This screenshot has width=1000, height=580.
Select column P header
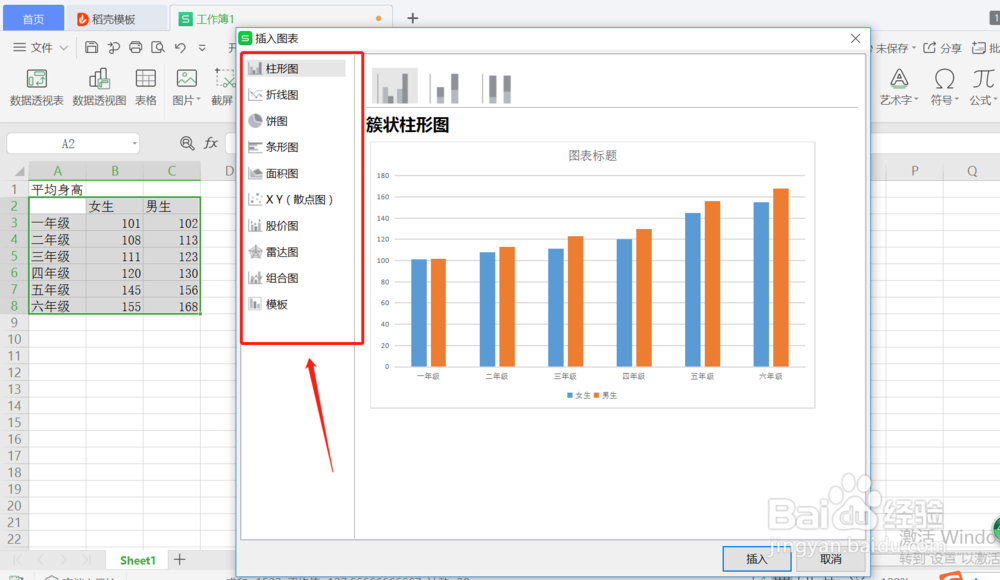[x=915, y=170]
